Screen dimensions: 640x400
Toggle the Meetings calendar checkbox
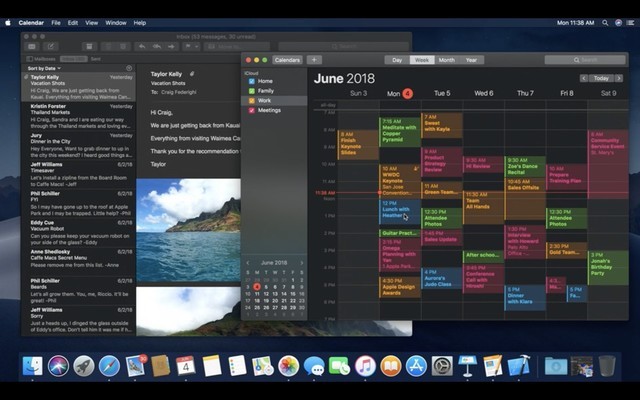point(251,110)
